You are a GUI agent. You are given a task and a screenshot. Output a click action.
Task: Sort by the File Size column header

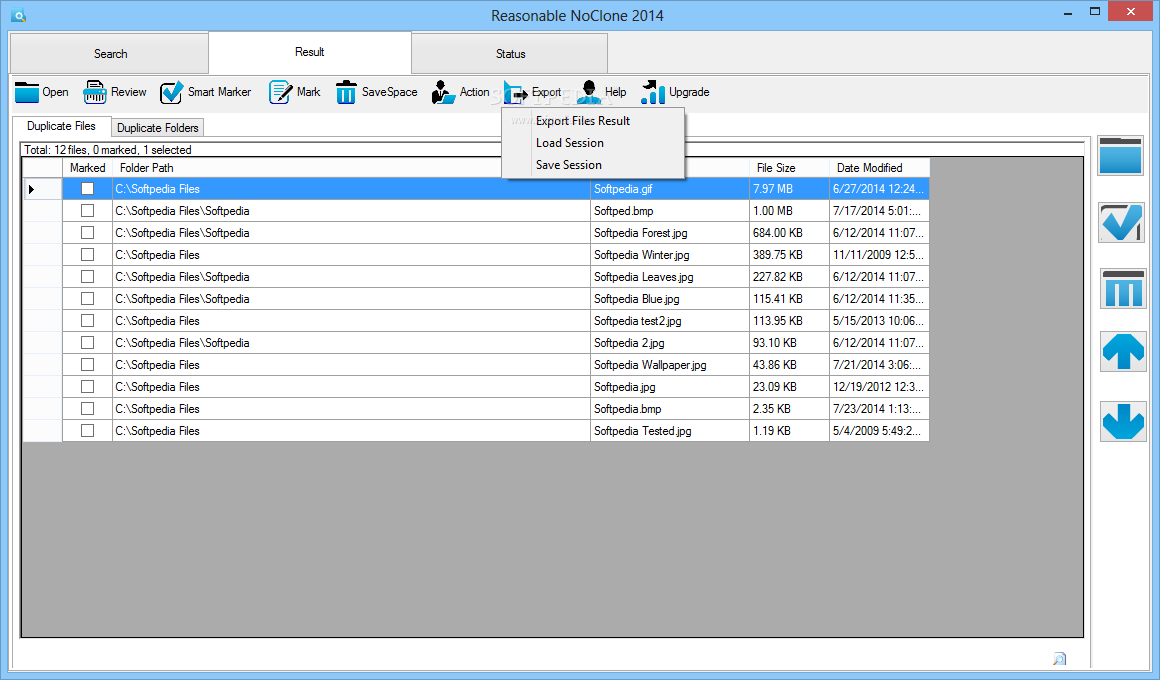point(789,168)
